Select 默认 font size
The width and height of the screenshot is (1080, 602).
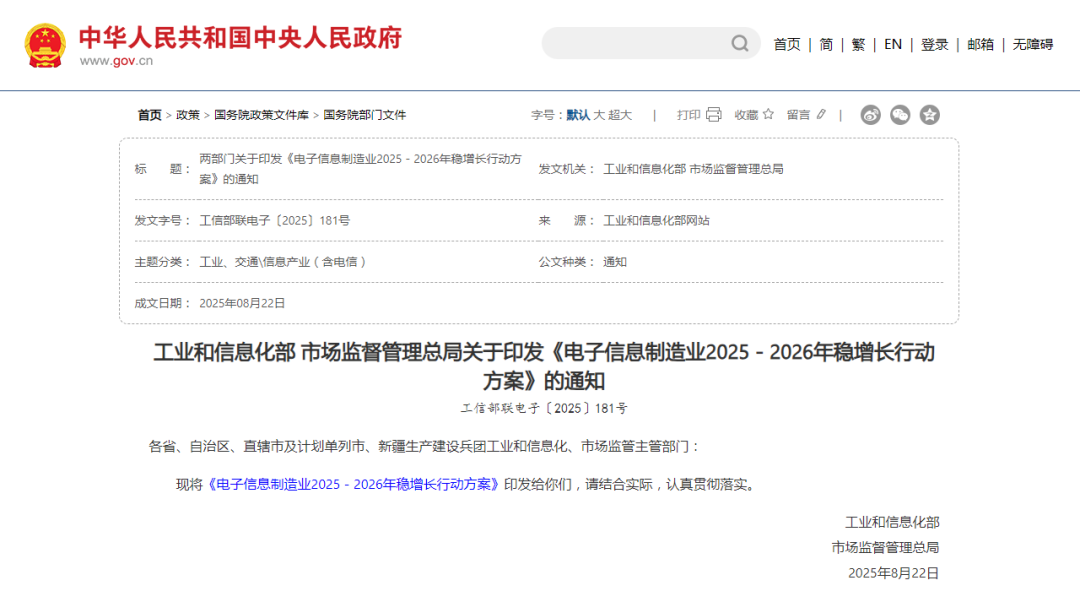(578, 115)
